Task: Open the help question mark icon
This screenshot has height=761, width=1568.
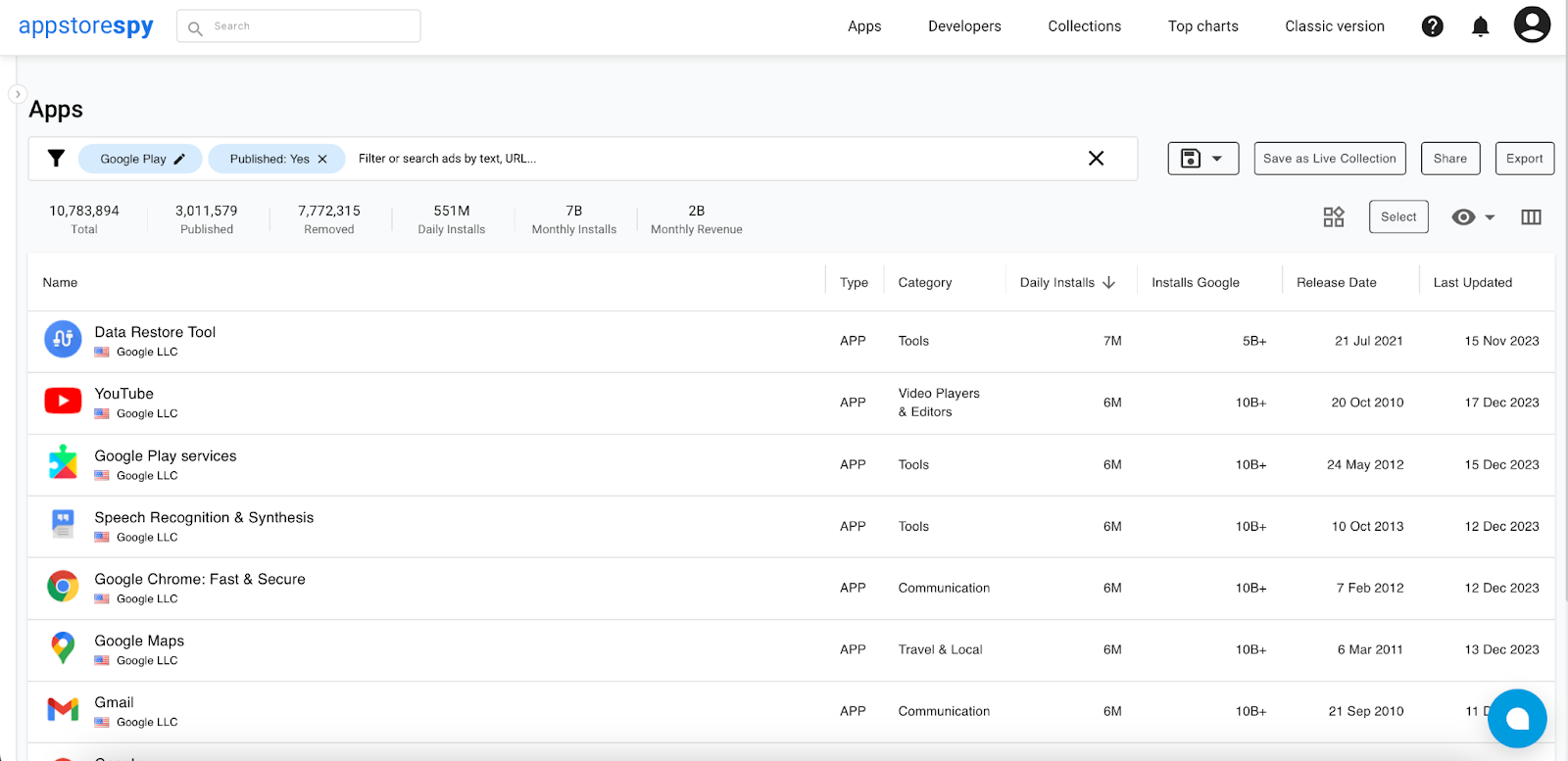Action: pyautogui.click(x=1432, y=26)
